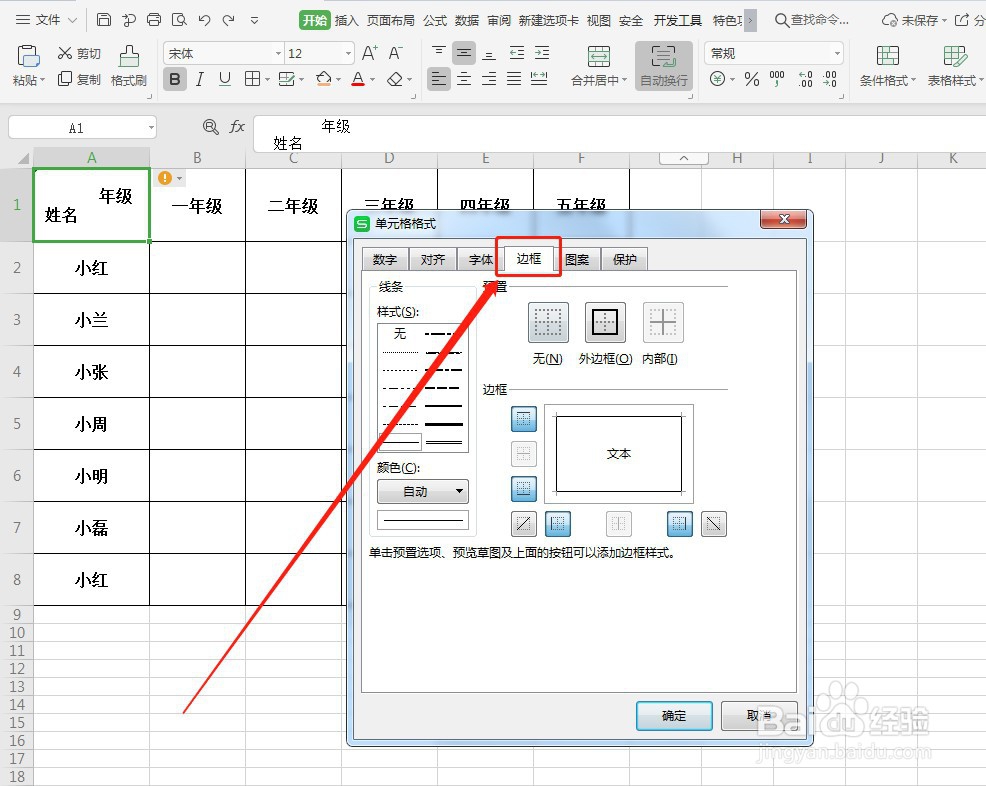The width and height of the screenshot is (986, 786).
Task: Switch to the 图案 tab in the dialog
Action: tap(577, 258)
